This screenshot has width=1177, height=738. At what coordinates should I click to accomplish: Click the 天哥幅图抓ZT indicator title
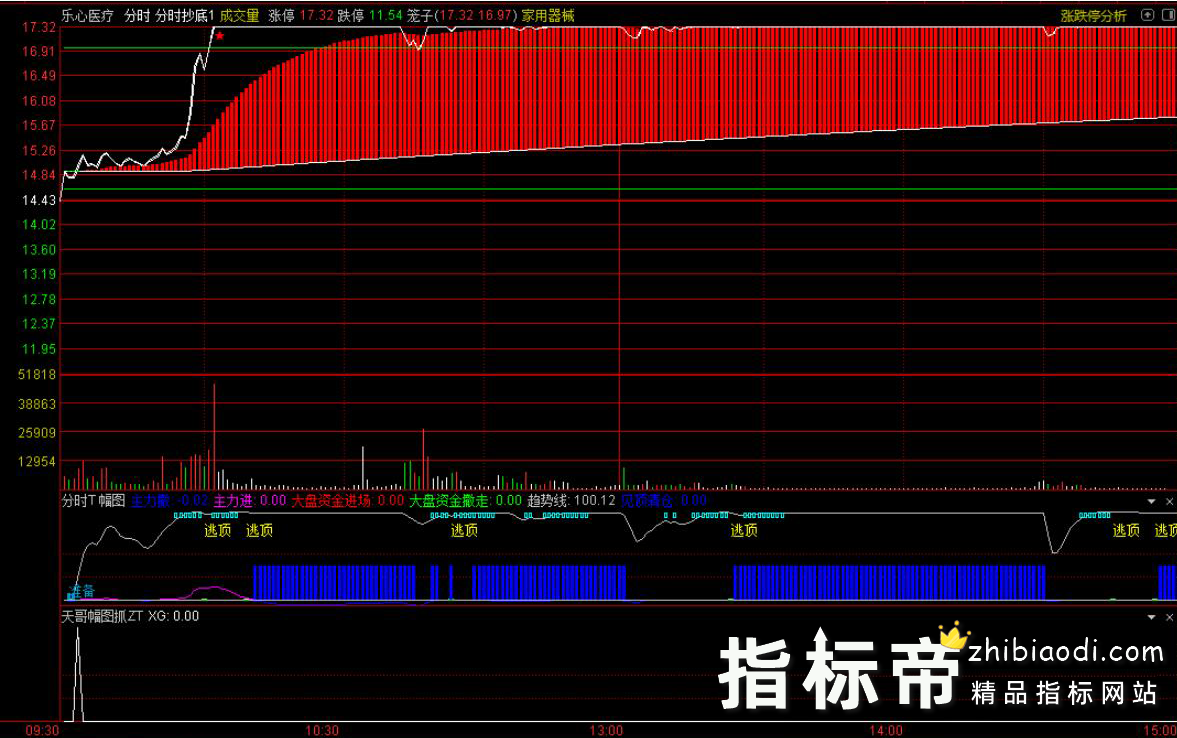tap(102, 616)
